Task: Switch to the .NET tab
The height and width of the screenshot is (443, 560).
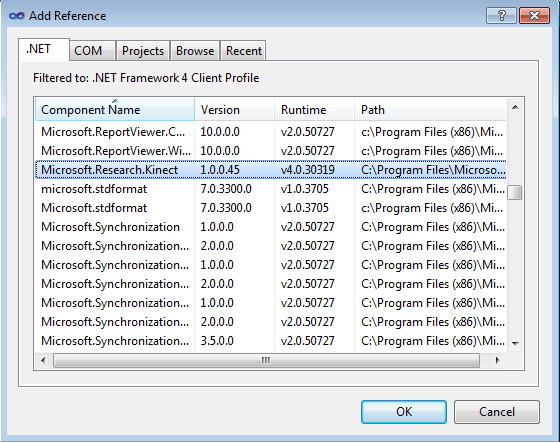Action: point(44,49)
